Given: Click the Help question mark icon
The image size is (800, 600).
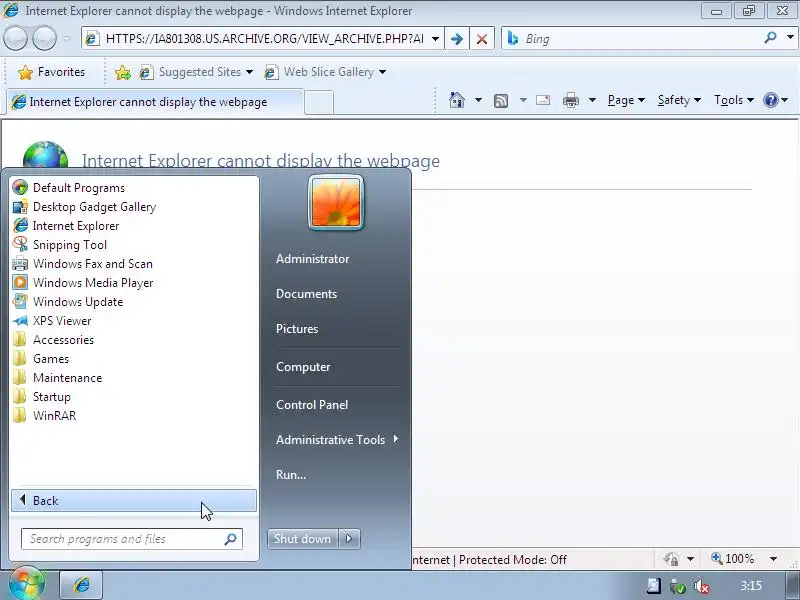Looking at the screenshot, I should click(771, 100).
